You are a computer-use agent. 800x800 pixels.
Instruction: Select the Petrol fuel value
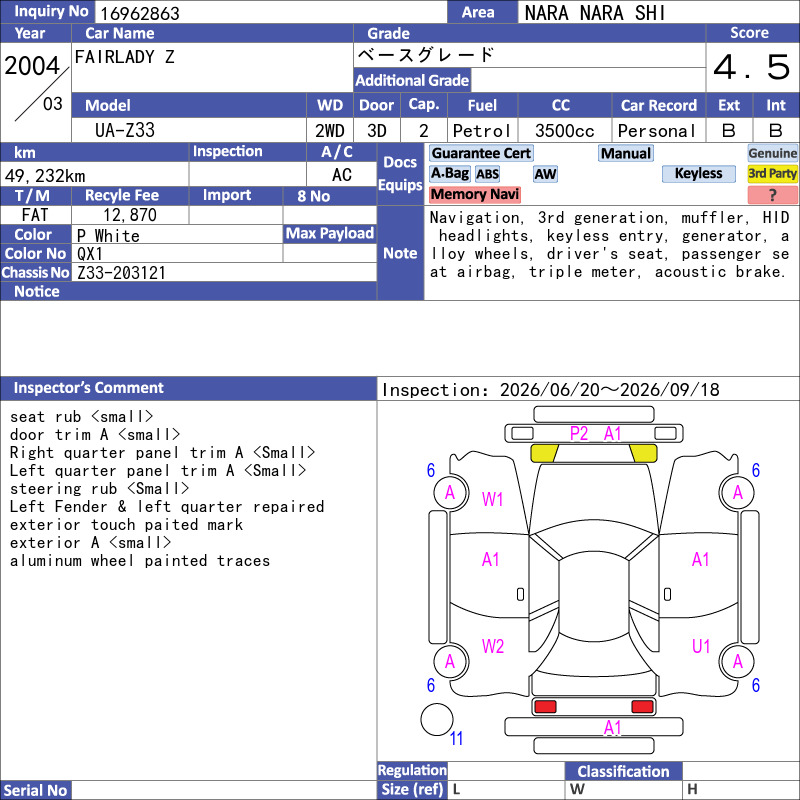tap(482, 131)
